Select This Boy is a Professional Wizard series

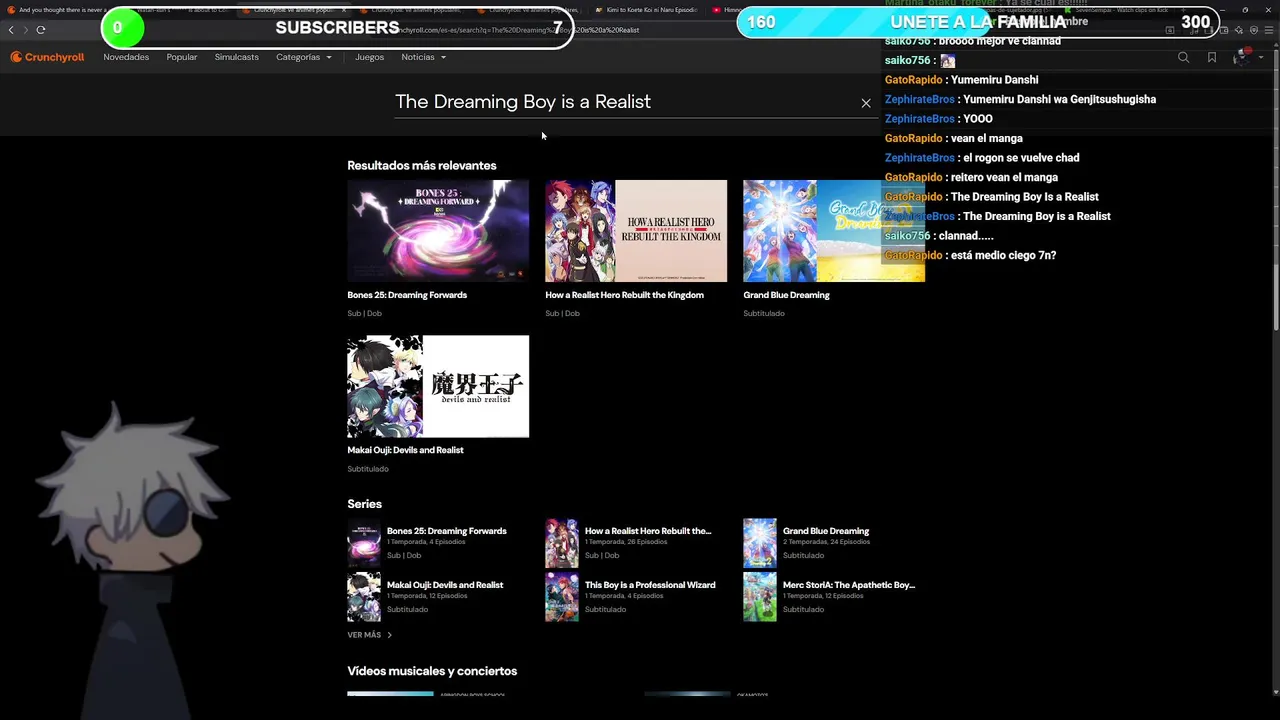(x=650, y=585)
